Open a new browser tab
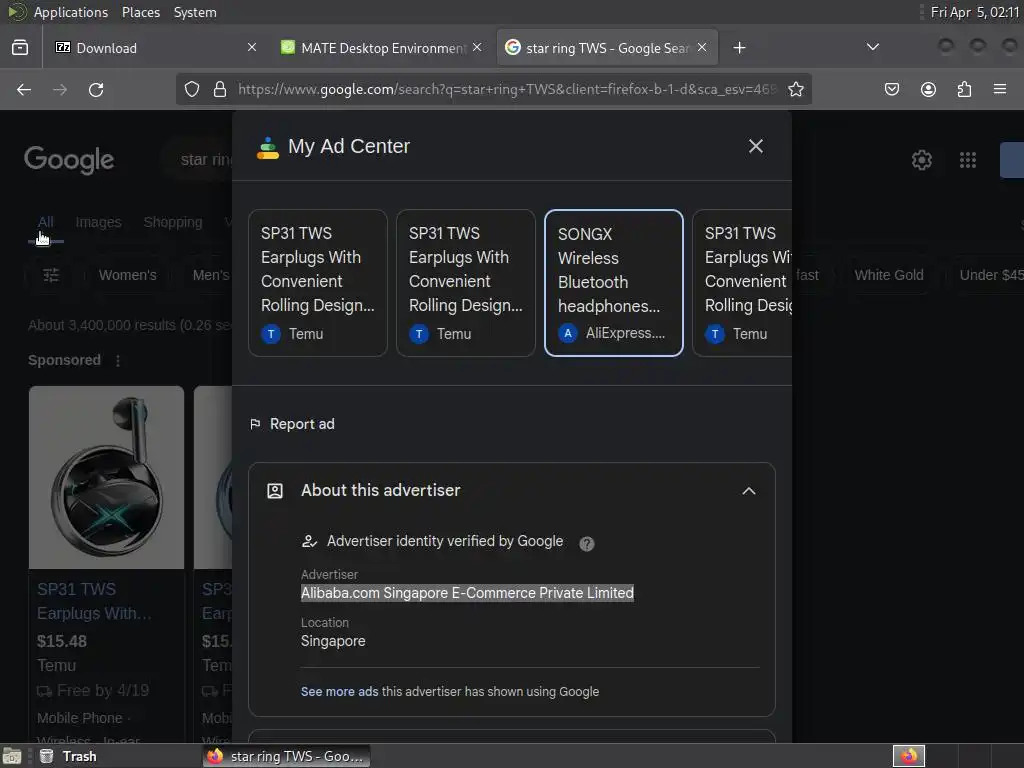This screenshot has width=1024, height=768. [x=739, y=48]
